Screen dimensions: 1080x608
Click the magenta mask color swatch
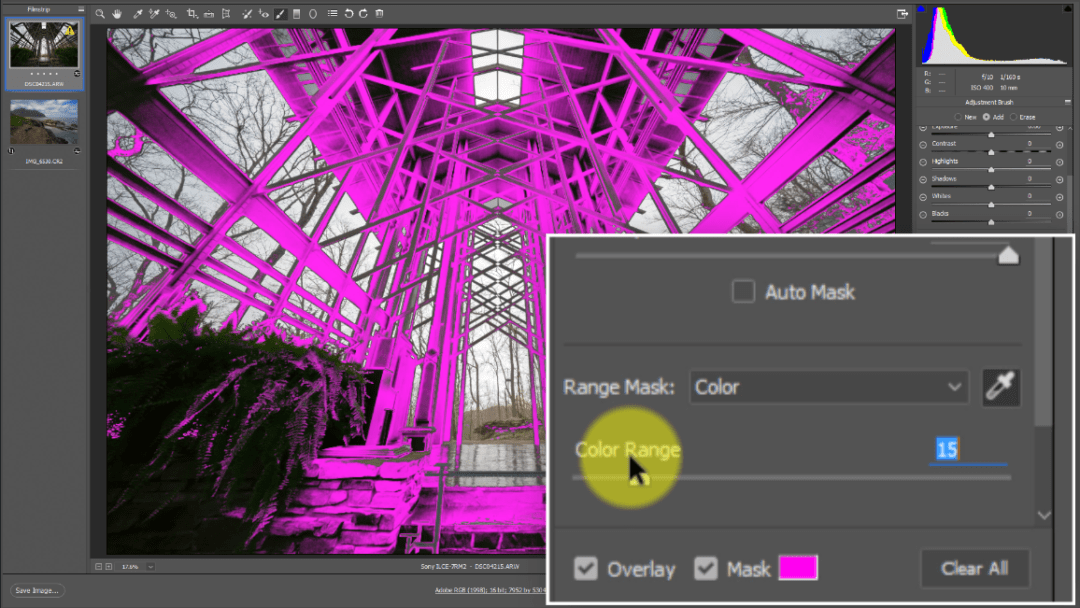(797, 567)
